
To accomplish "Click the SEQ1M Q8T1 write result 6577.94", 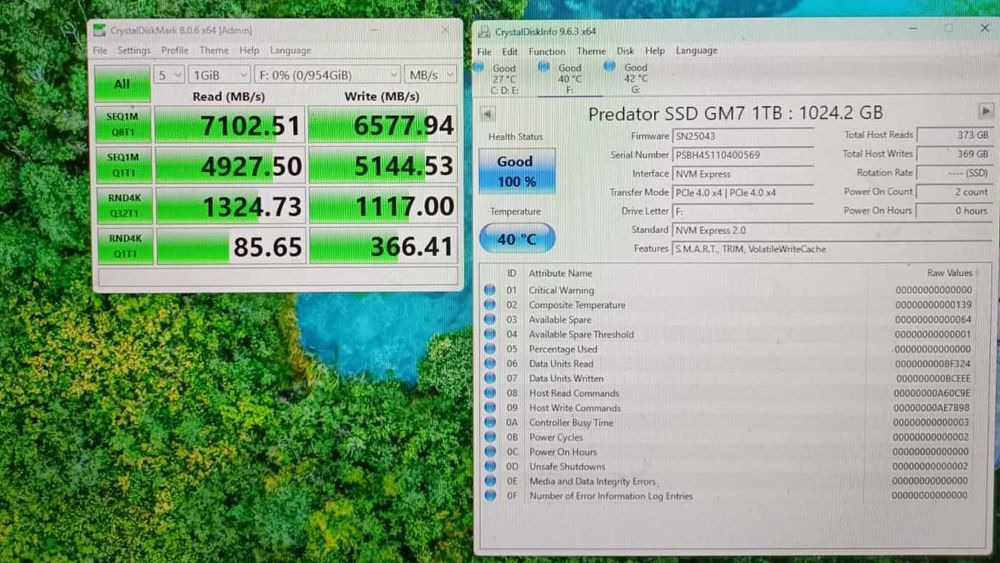I will pos(383,124).
